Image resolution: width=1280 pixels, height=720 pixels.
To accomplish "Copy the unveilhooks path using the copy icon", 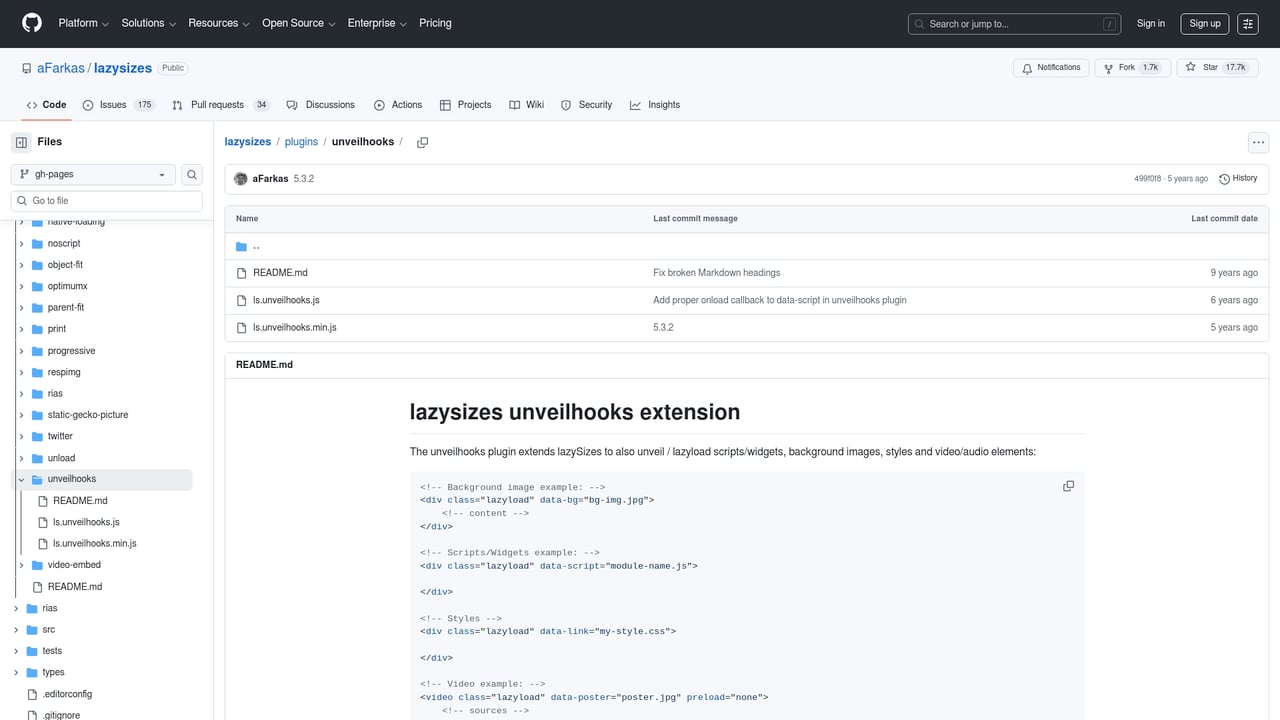I will 422,142.
